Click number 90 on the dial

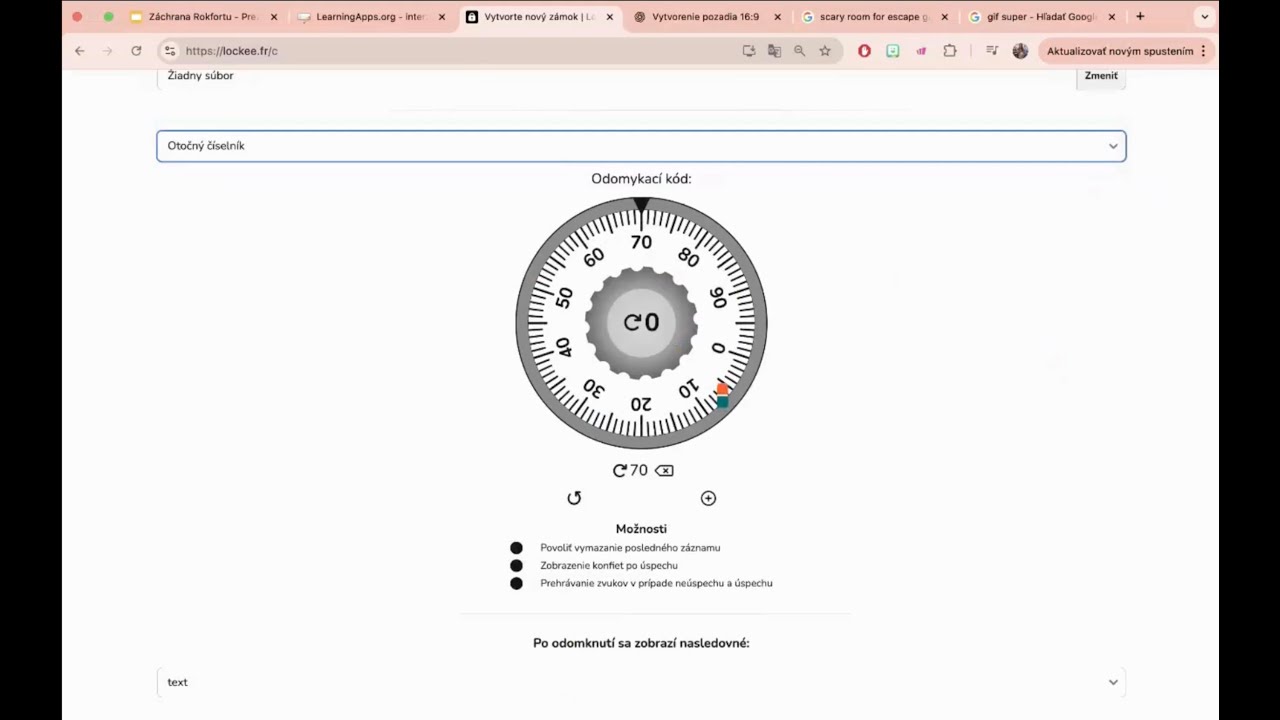click(718, 298)
